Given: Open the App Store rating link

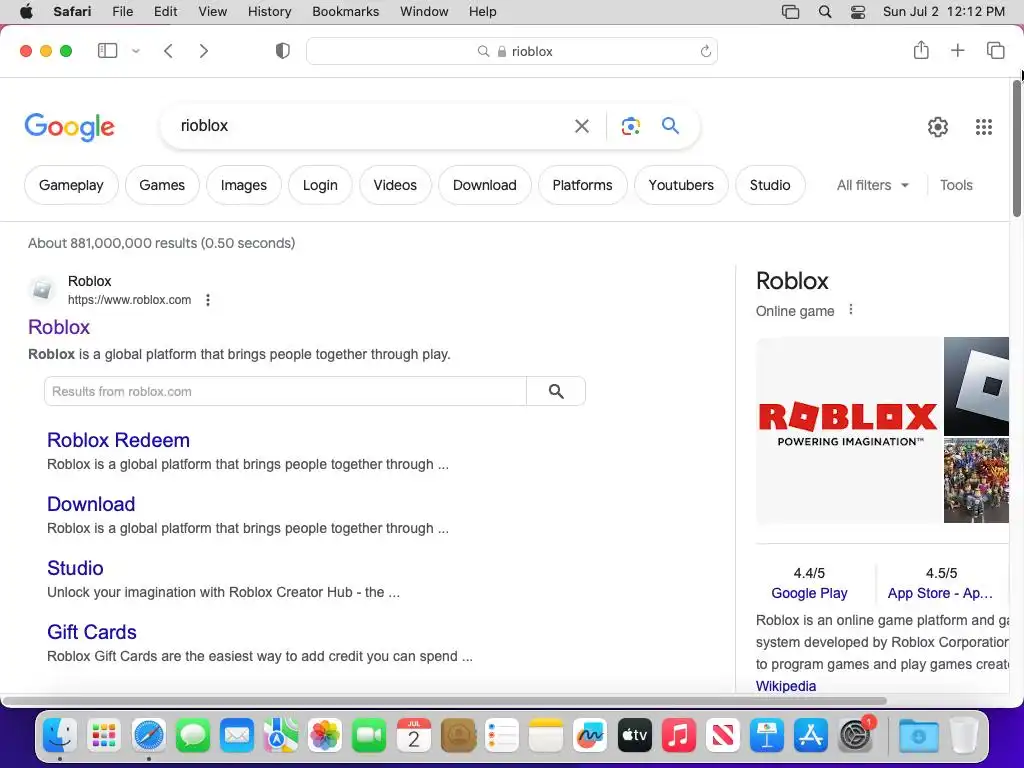Looking at the screenshot, I should 940,593.
